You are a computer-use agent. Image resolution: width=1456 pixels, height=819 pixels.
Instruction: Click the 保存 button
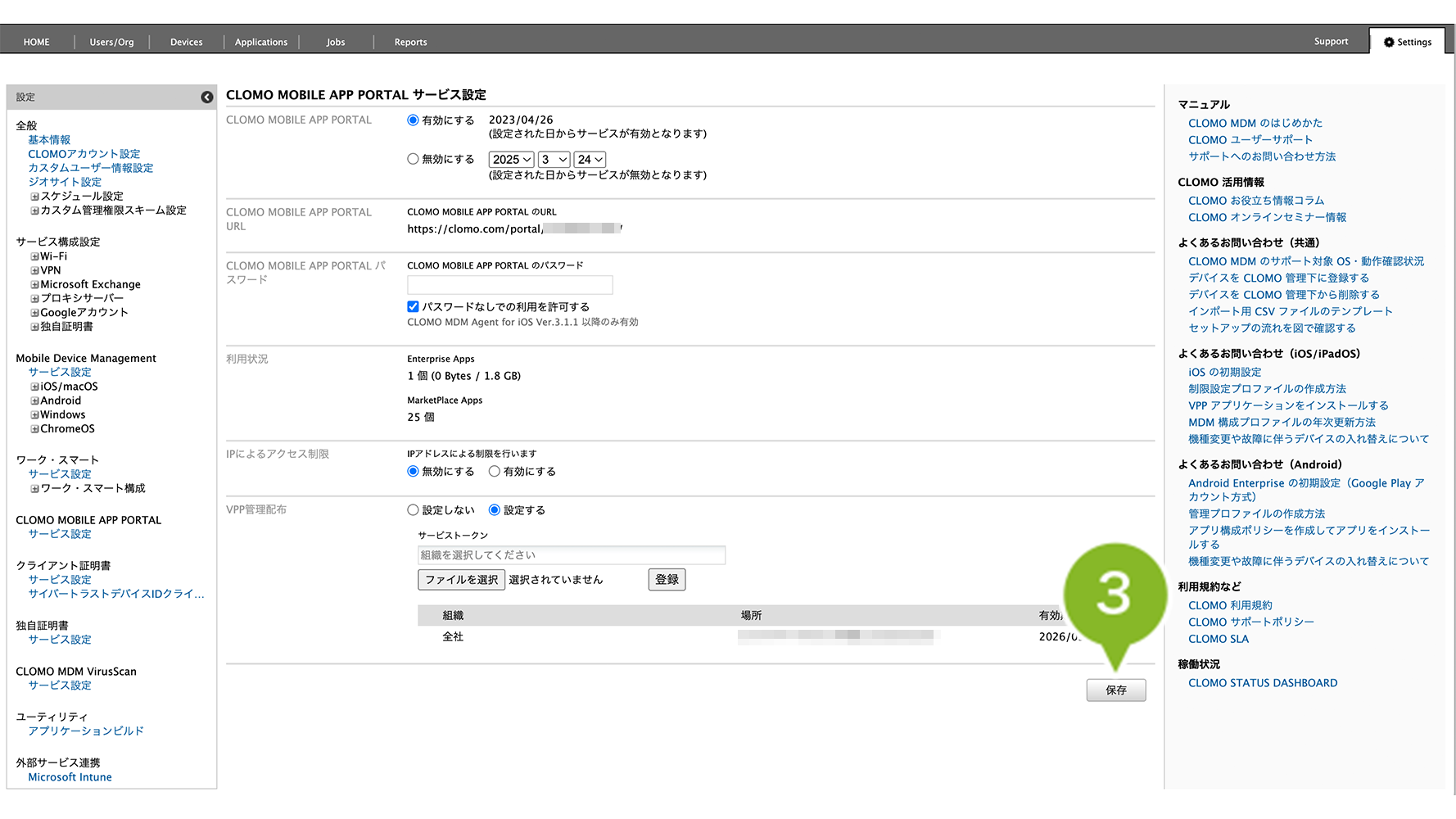(1115, 690)
